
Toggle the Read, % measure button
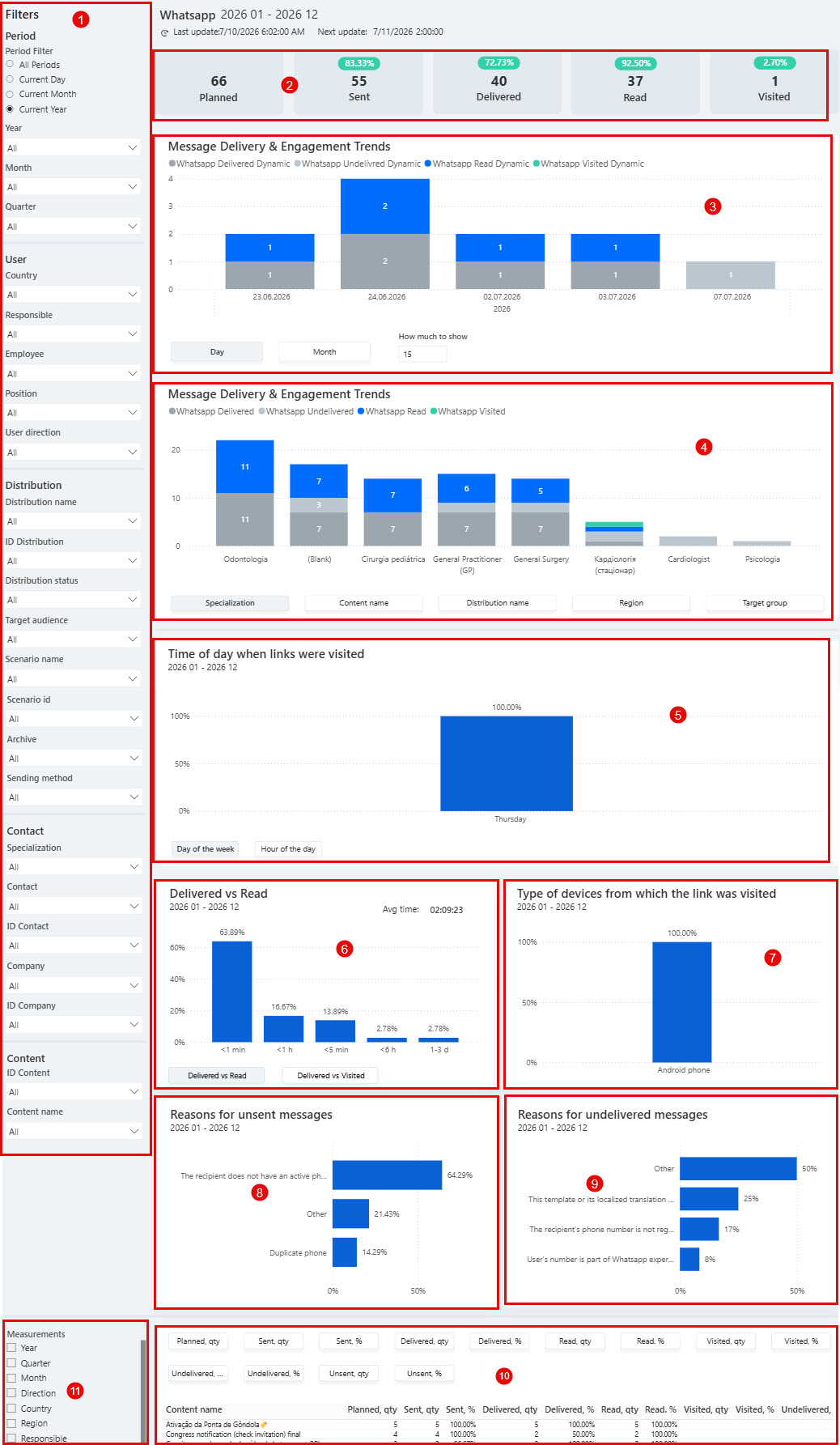tap(651, 1341)
